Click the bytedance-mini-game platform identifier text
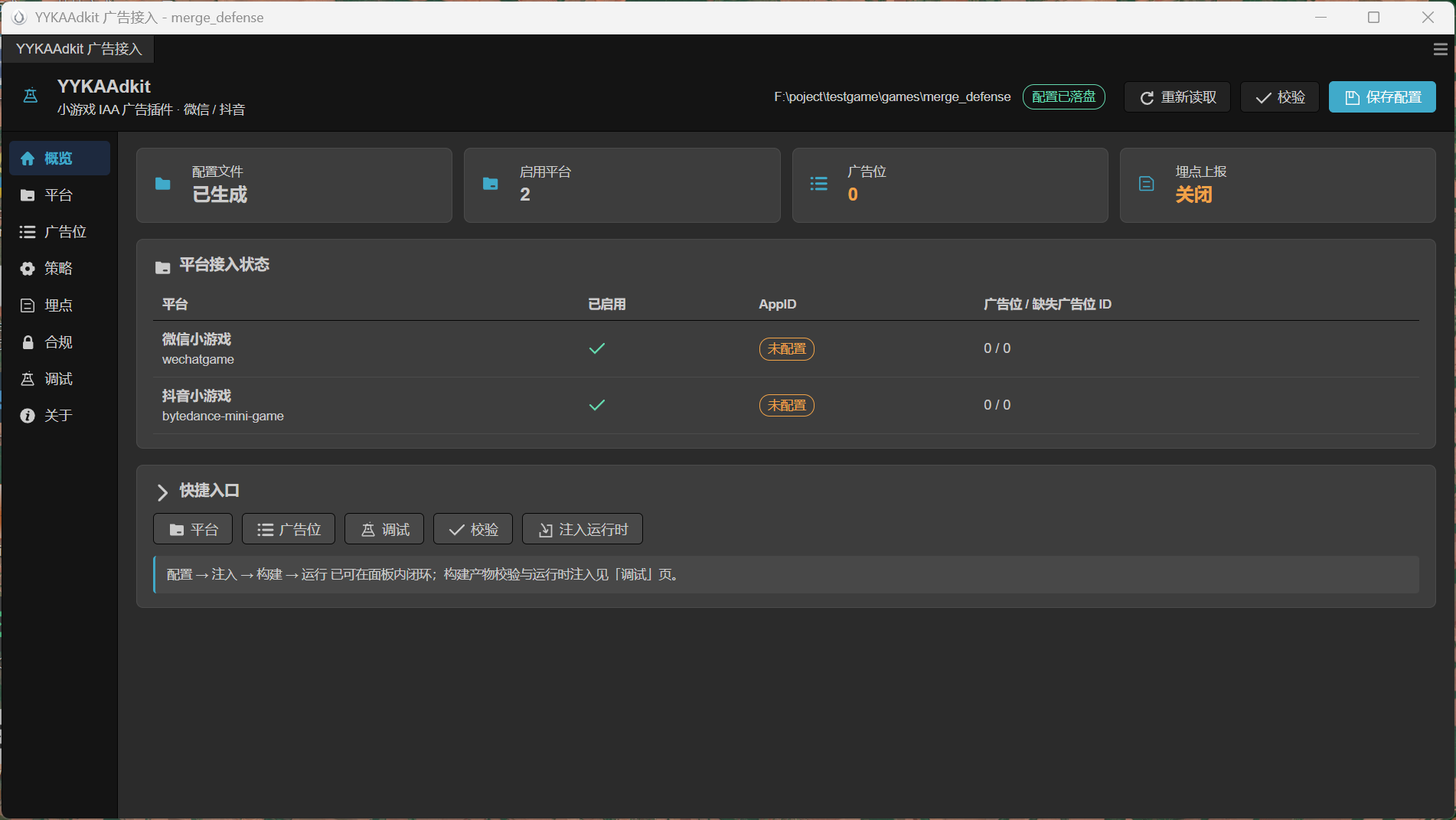 223,417
